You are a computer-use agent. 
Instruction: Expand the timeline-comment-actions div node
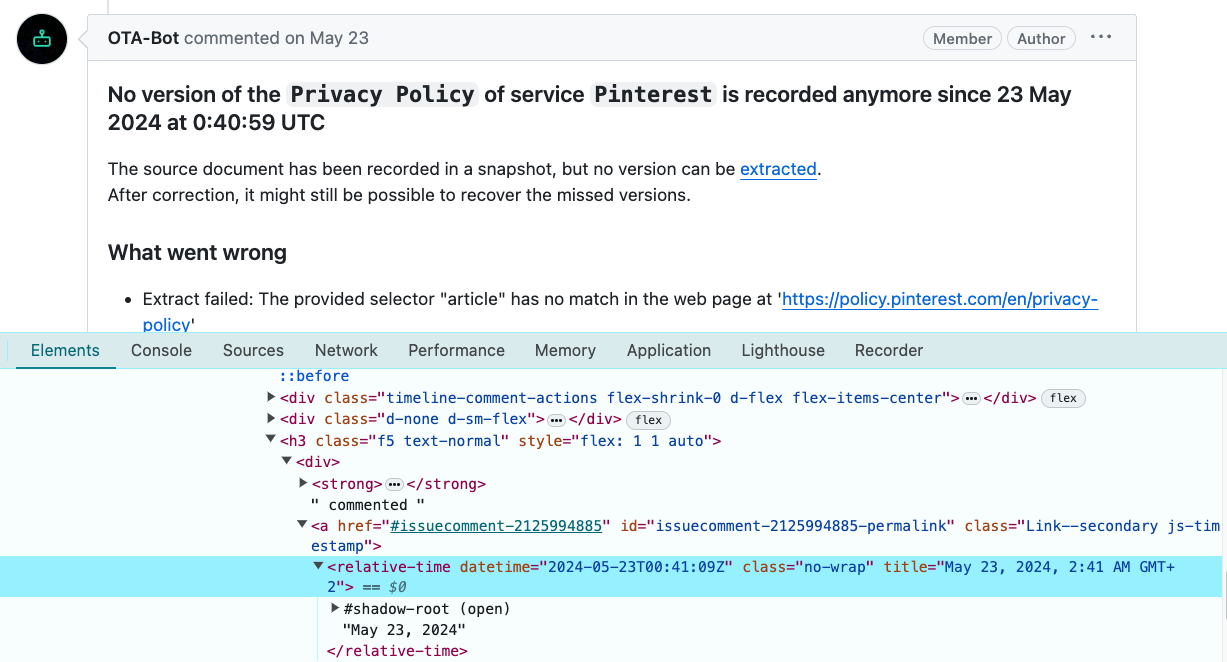pyautogui.click(x=272, y=398)
